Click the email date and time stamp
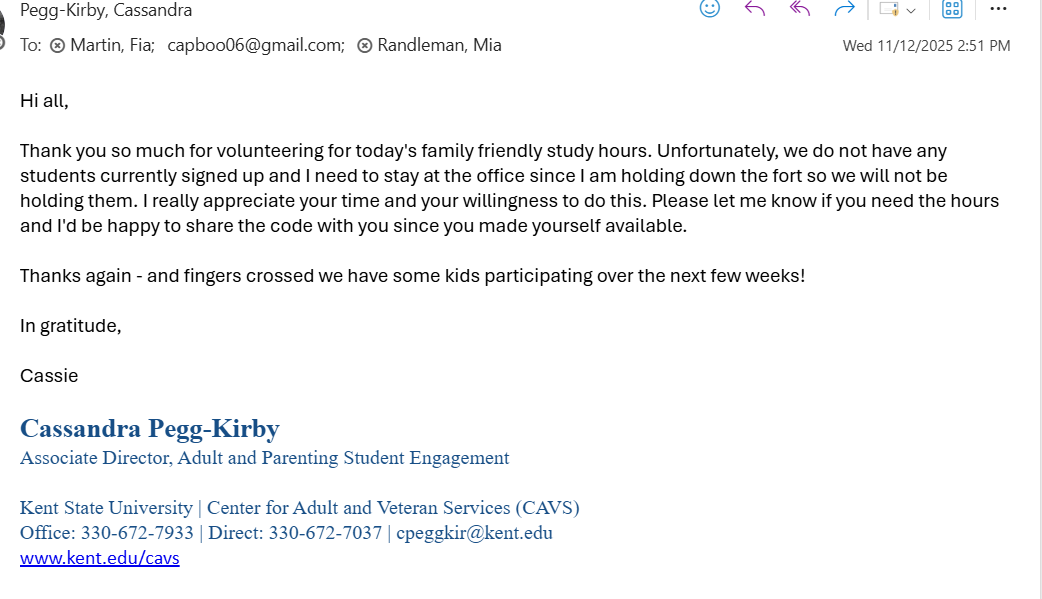This screenshot has width=1042, height=599. 926,46
